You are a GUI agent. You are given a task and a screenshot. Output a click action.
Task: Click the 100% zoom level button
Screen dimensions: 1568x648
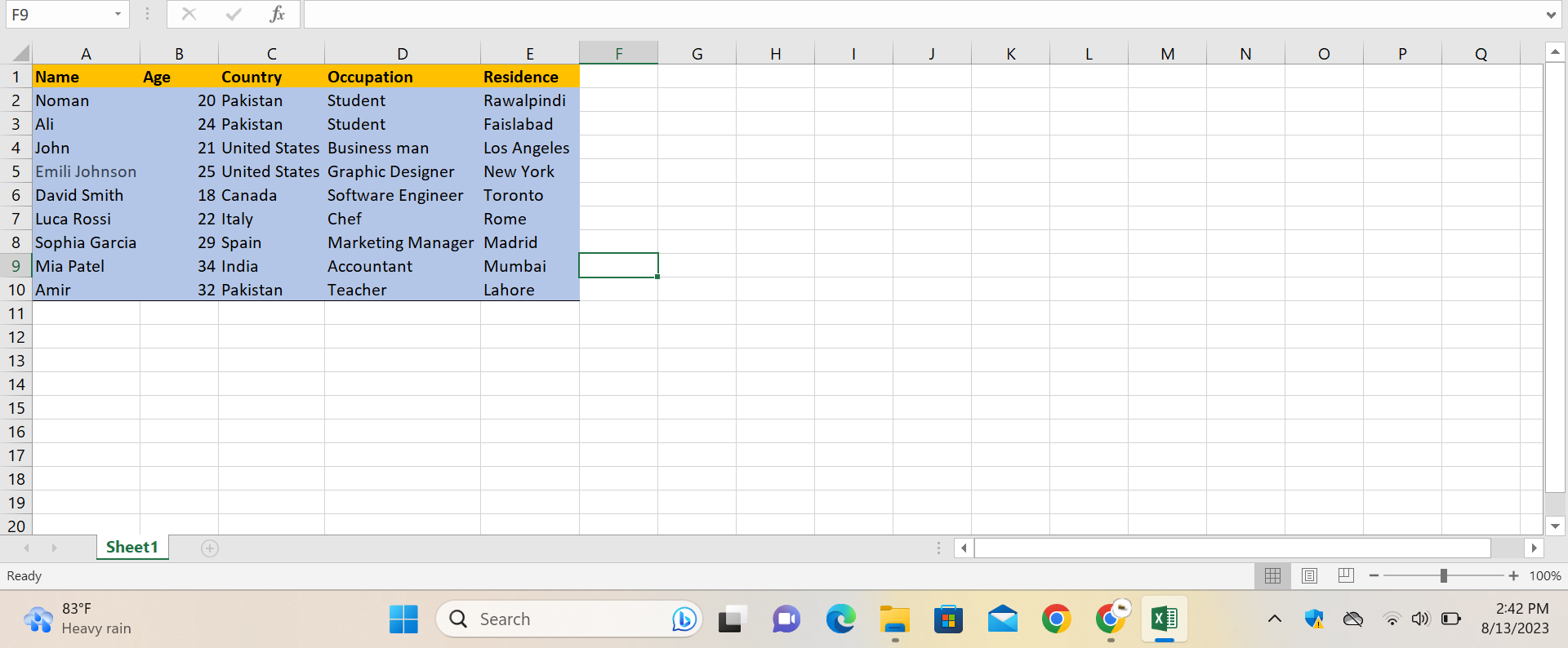point(1544,576)
